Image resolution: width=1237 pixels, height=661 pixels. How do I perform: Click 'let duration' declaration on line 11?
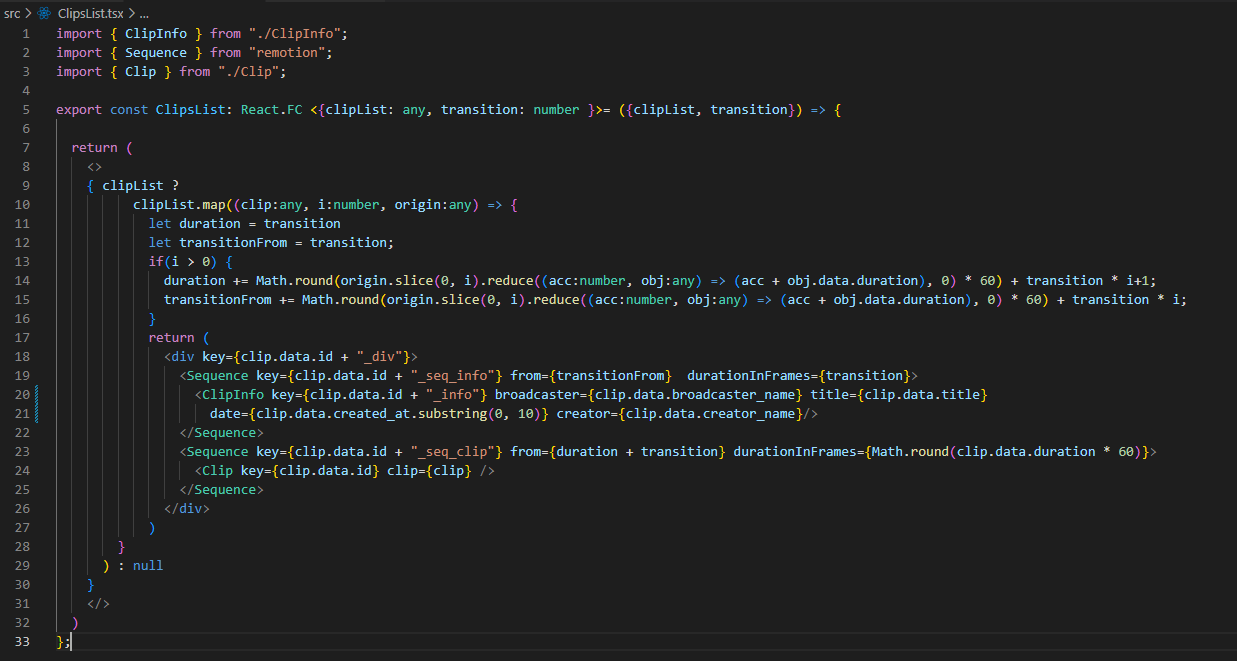pos(195,223)
